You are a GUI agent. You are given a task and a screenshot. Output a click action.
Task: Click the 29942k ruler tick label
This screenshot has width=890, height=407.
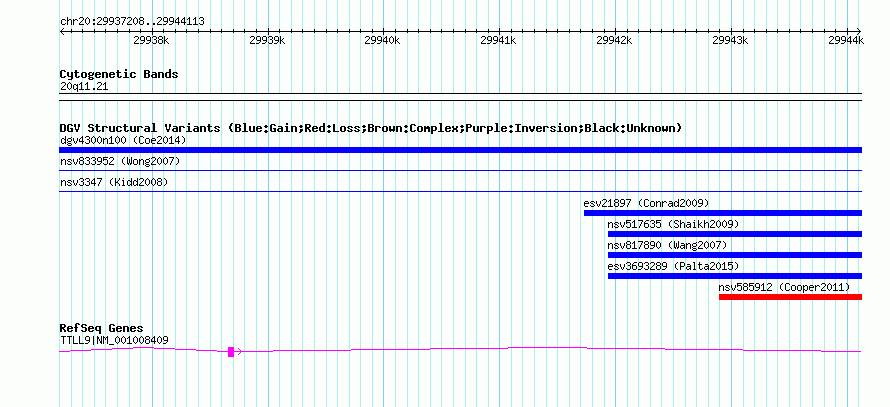pyautogui.click(x=615, y=40)
